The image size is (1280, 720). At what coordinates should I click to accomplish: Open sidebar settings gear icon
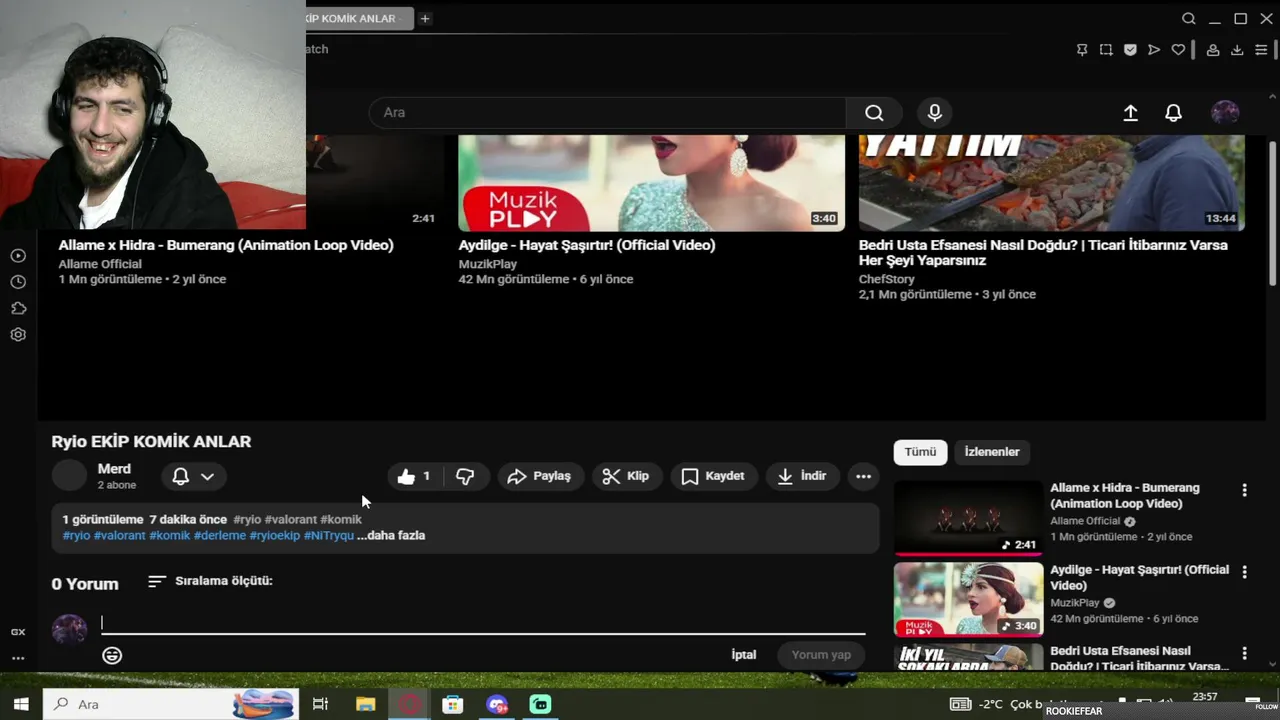(x=18, y=335)
